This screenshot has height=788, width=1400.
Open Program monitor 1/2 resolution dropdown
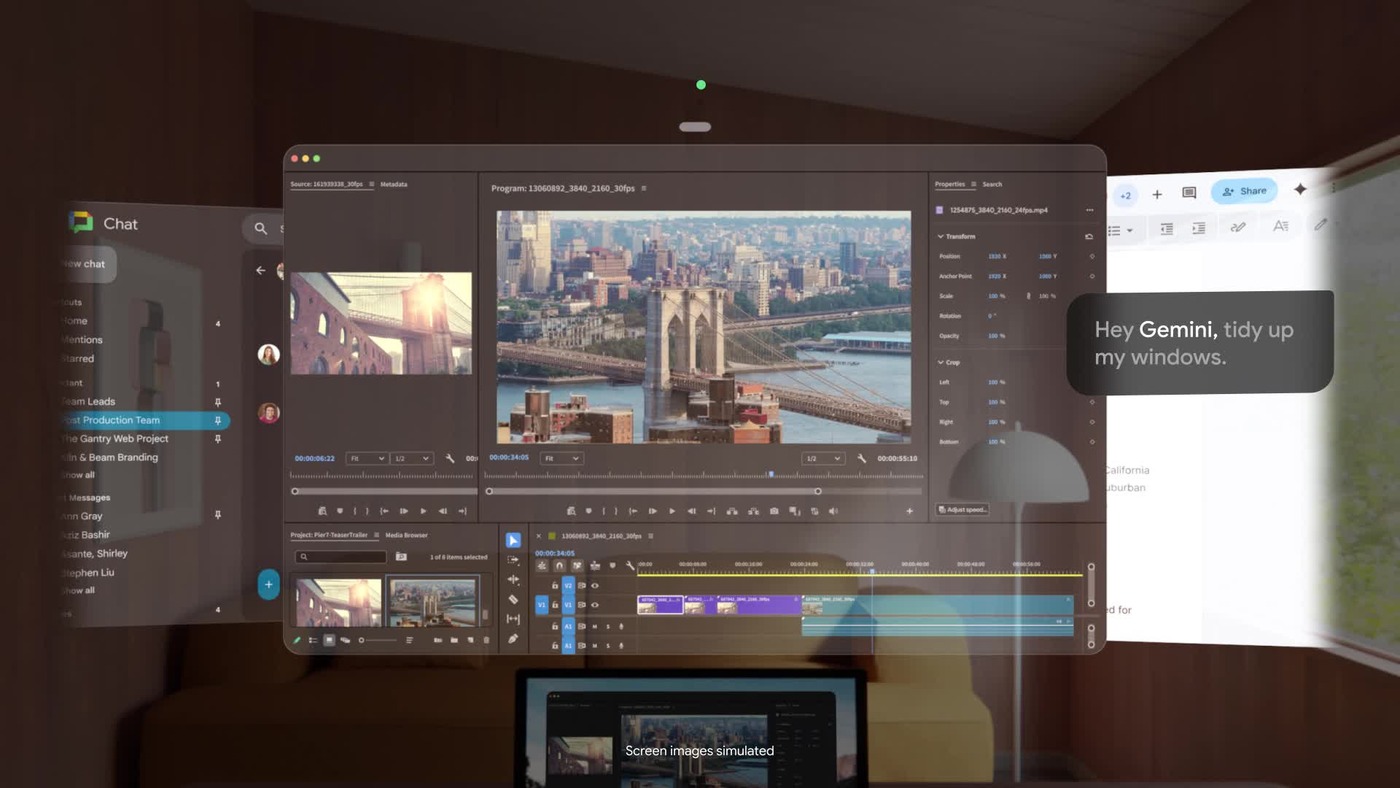(822, 458)
